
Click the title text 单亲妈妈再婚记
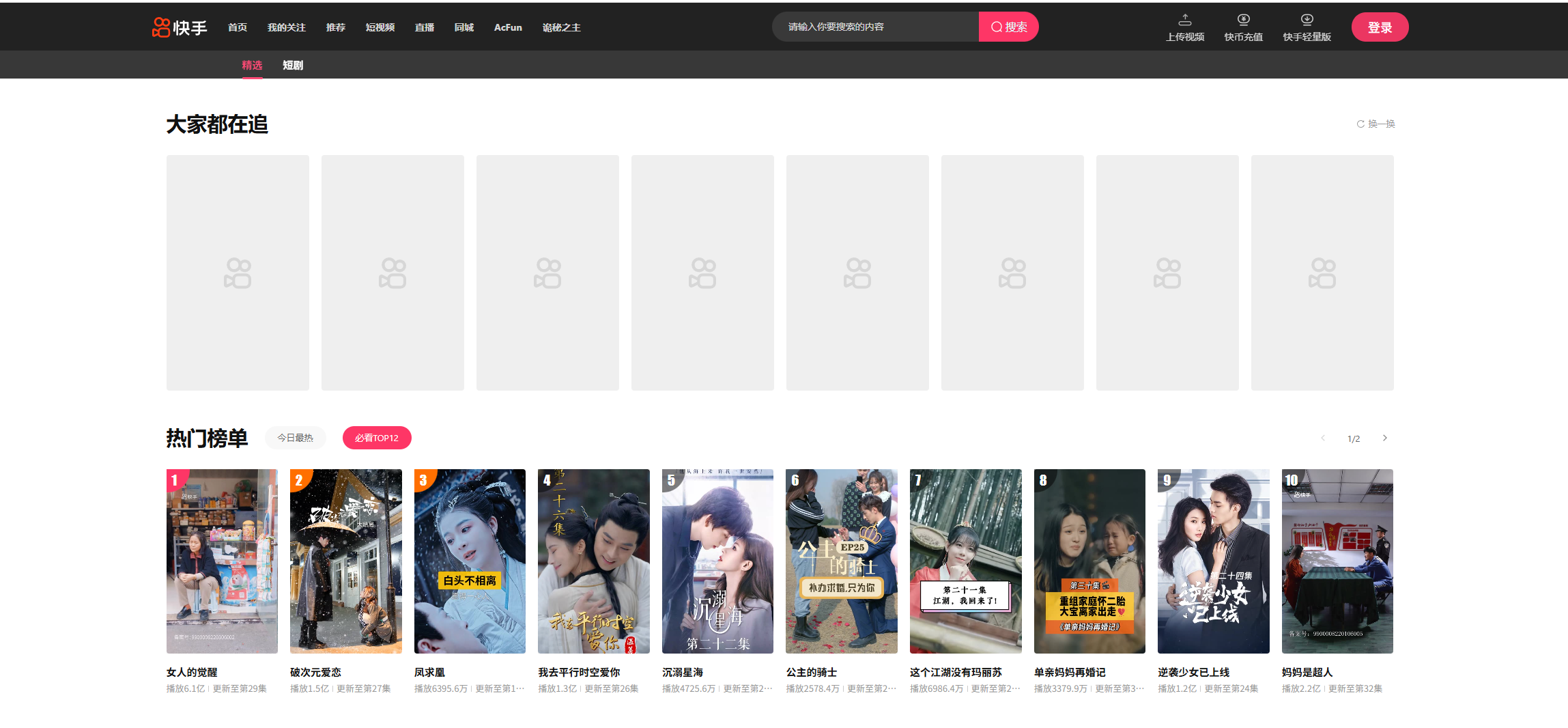(x=1070, y=673)
